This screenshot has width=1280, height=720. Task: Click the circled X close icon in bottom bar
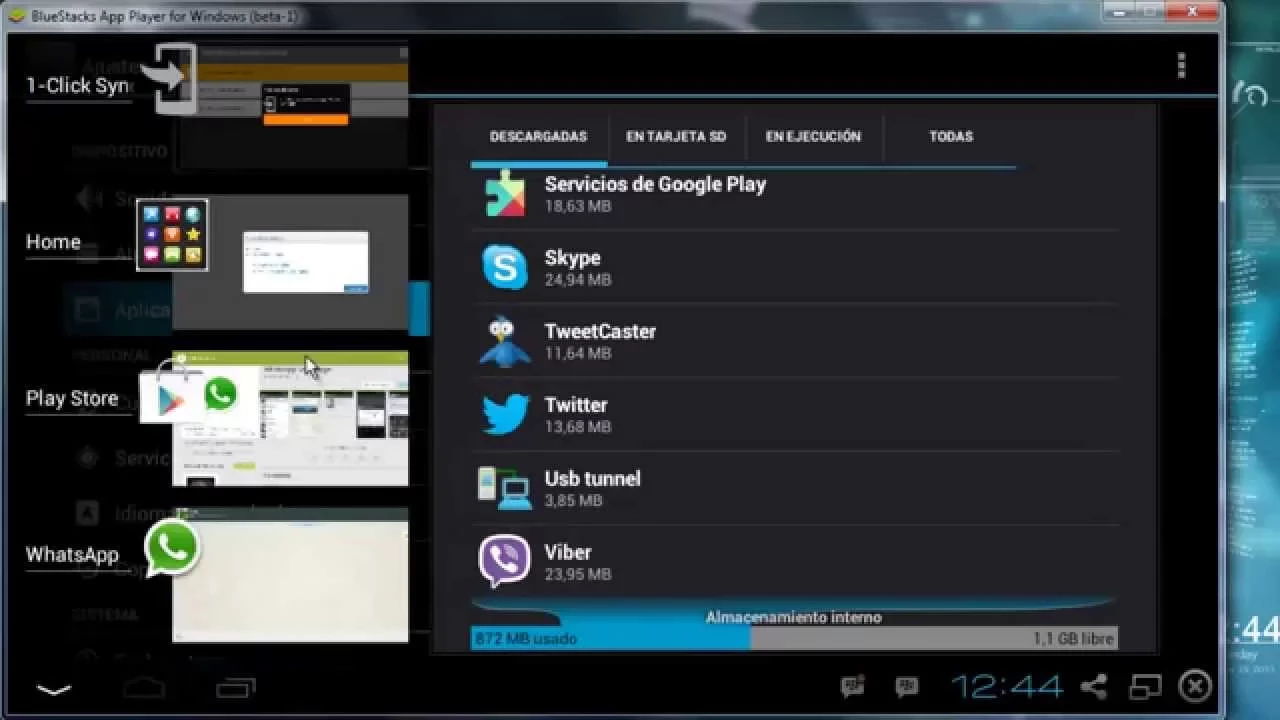(x=1195, y=686)
